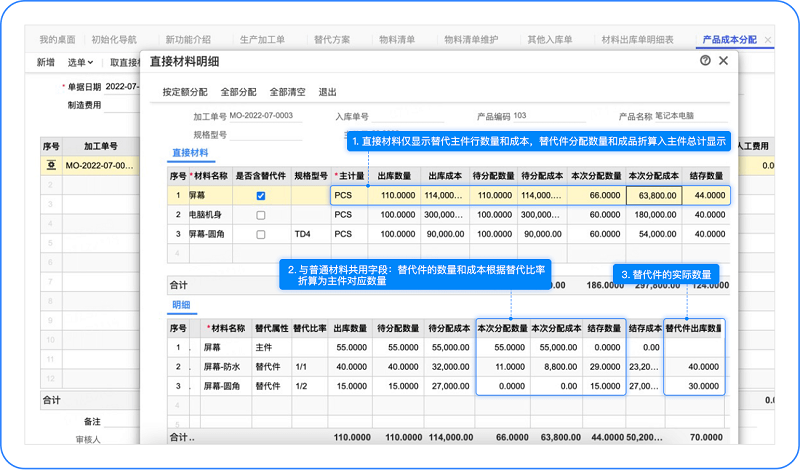800x470 pixels.
Task: Click 待分配成本 cell 27,000.00
Action: point(449,386)
